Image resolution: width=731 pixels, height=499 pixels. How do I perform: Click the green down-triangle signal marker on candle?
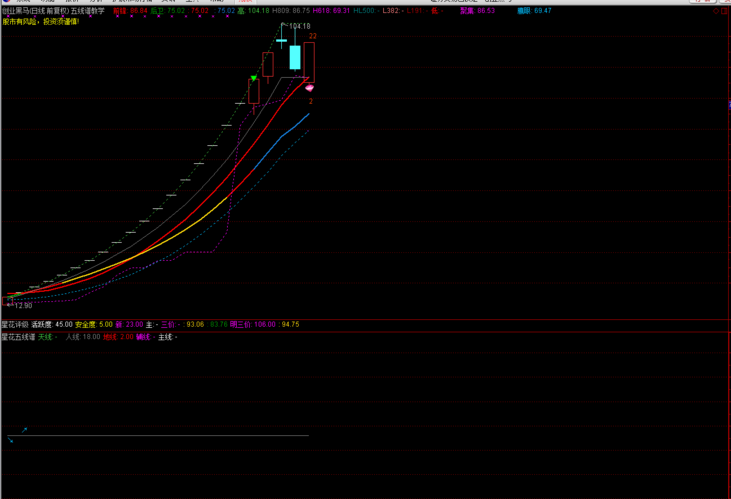click(x=254, y=78)
